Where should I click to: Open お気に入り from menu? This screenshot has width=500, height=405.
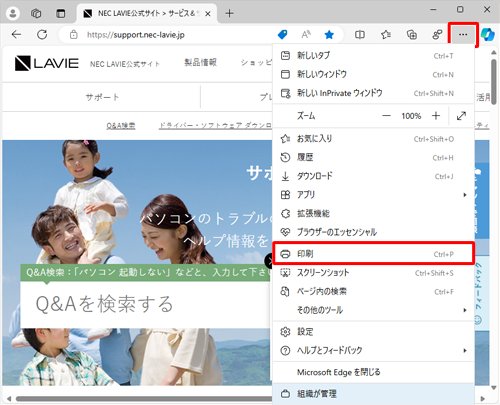(x=373, y=139)
